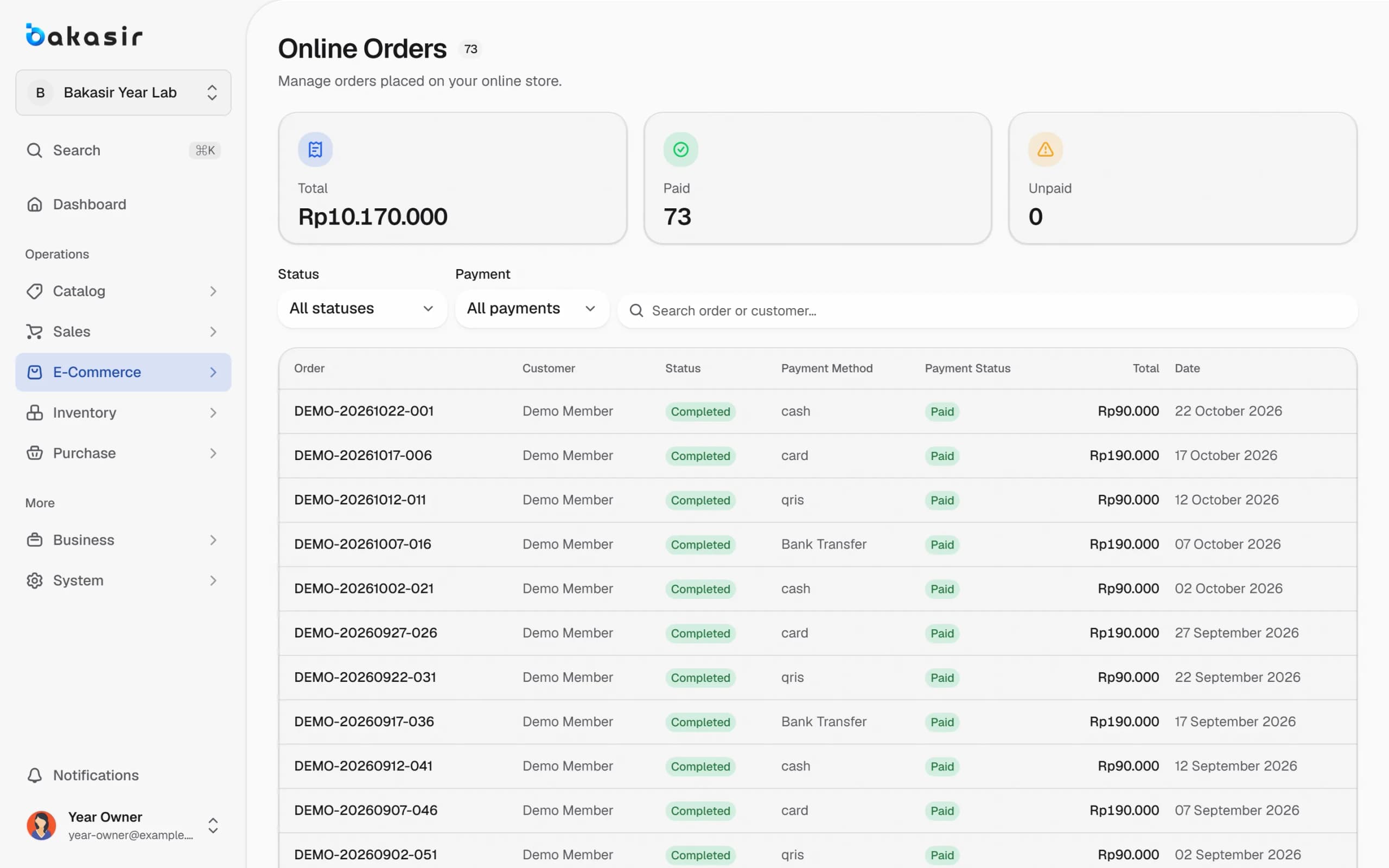Viewport: 1389px width, 868px height.
Task: Open the All payments dropdown
Action: 532,309
